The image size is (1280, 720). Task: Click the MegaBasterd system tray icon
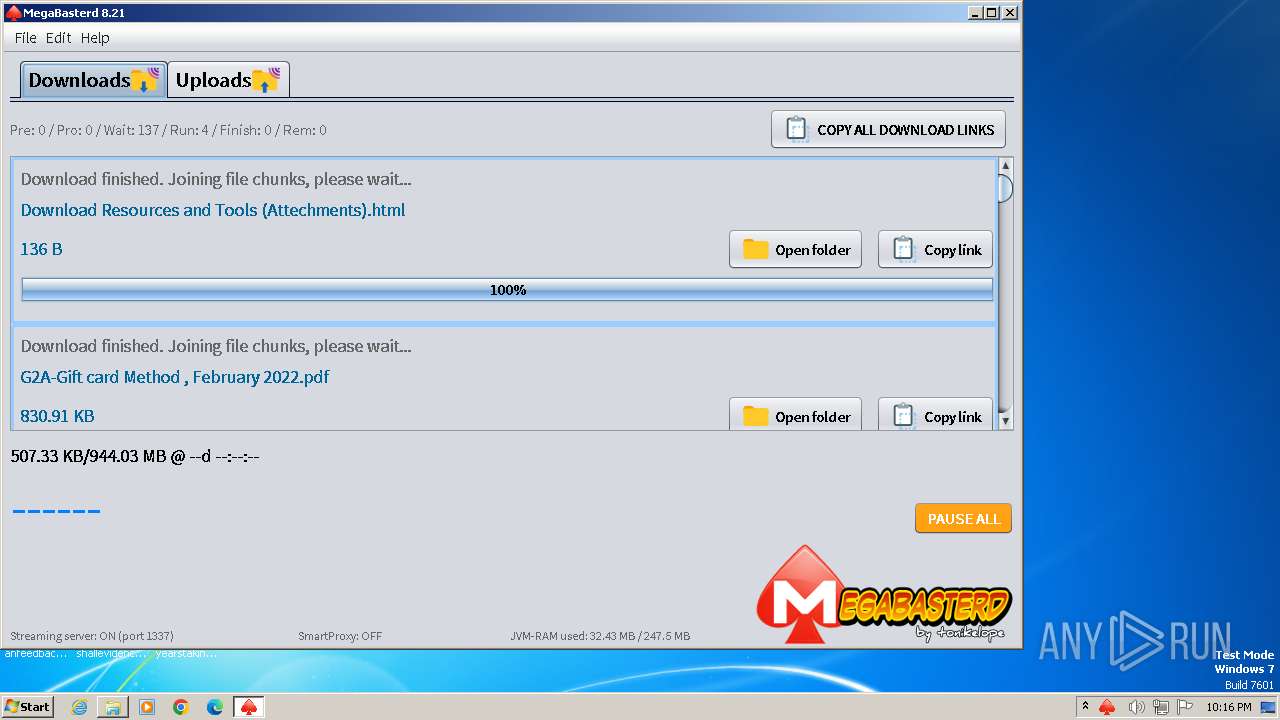tap(1107, 707)
